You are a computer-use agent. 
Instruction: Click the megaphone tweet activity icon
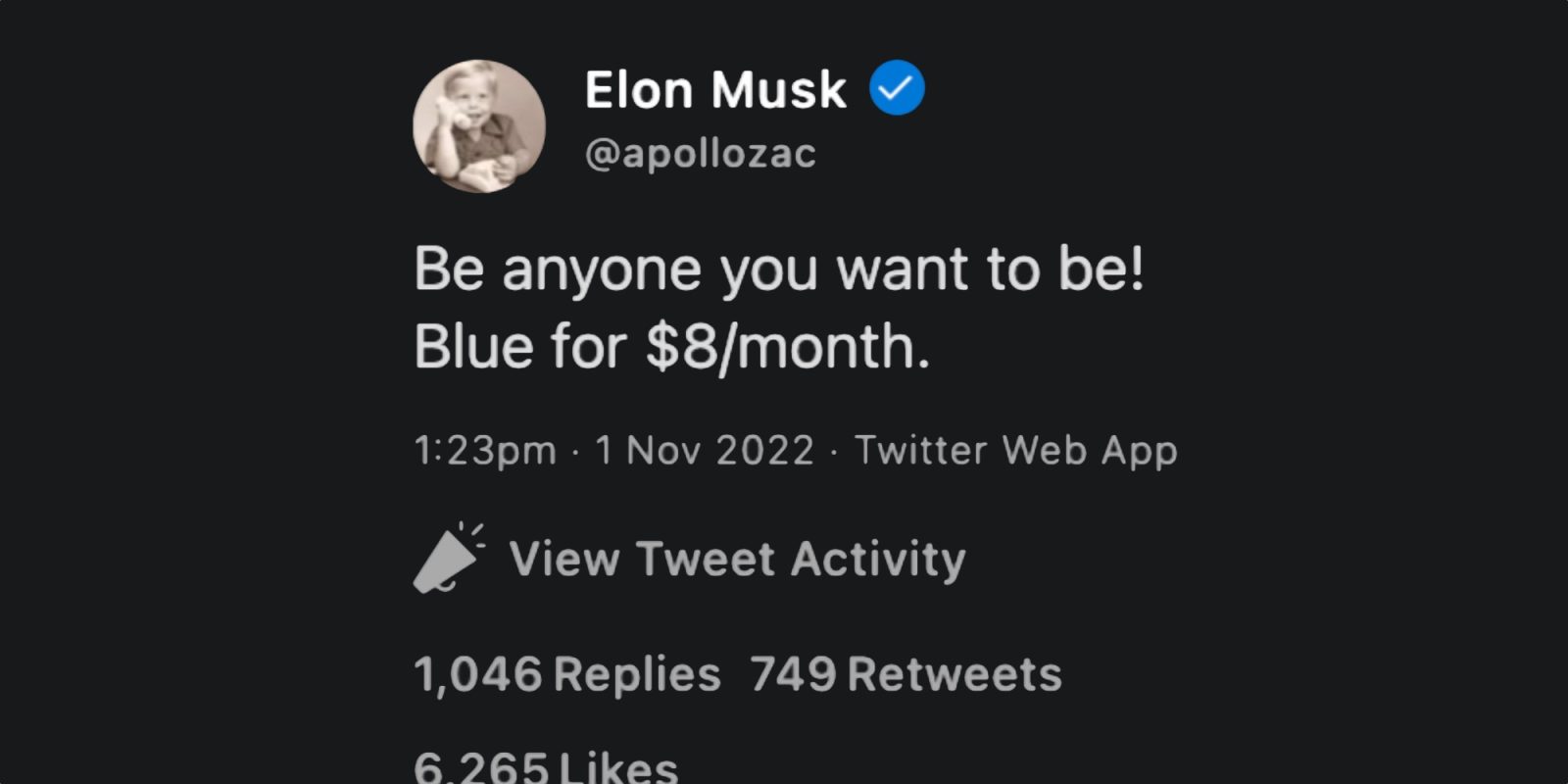pos(447,559)
